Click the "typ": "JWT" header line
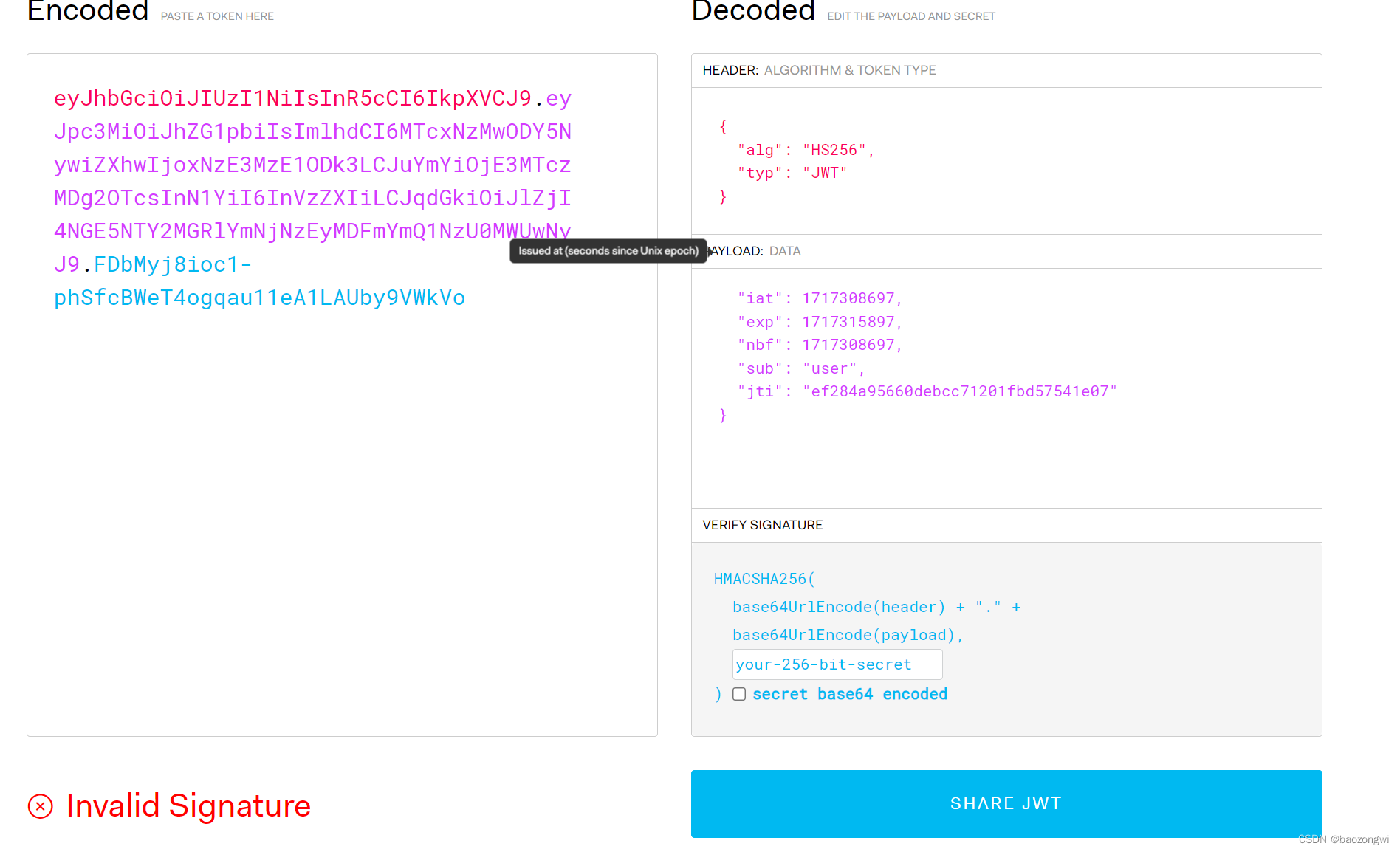The image size is (1400, 852). (792, 173)
